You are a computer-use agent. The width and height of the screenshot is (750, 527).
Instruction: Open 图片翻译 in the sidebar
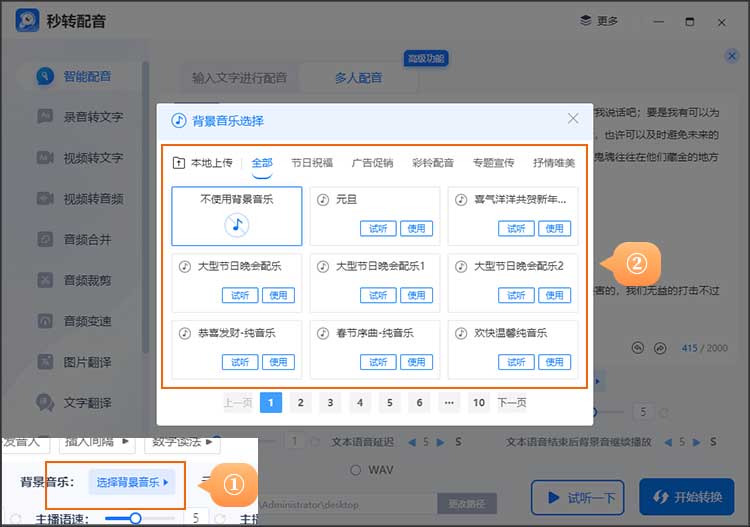pyautogui.click(x=74, y=362)
